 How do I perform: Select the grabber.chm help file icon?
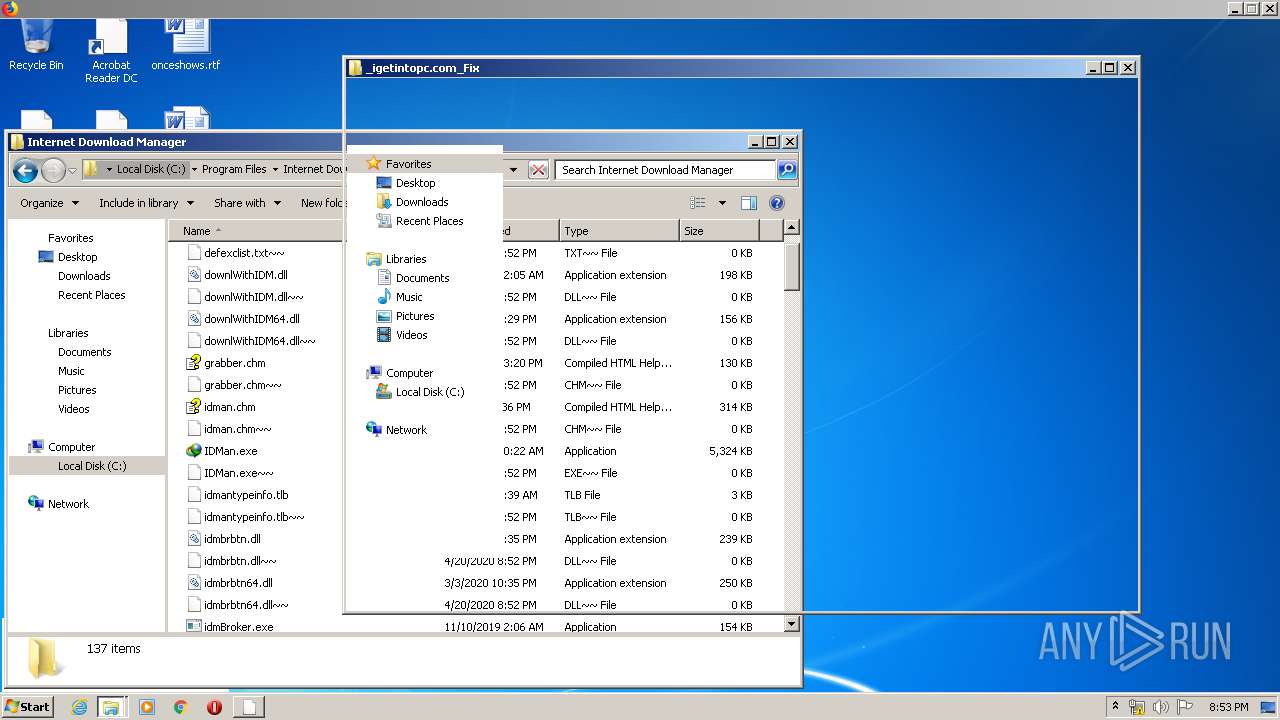194,363
